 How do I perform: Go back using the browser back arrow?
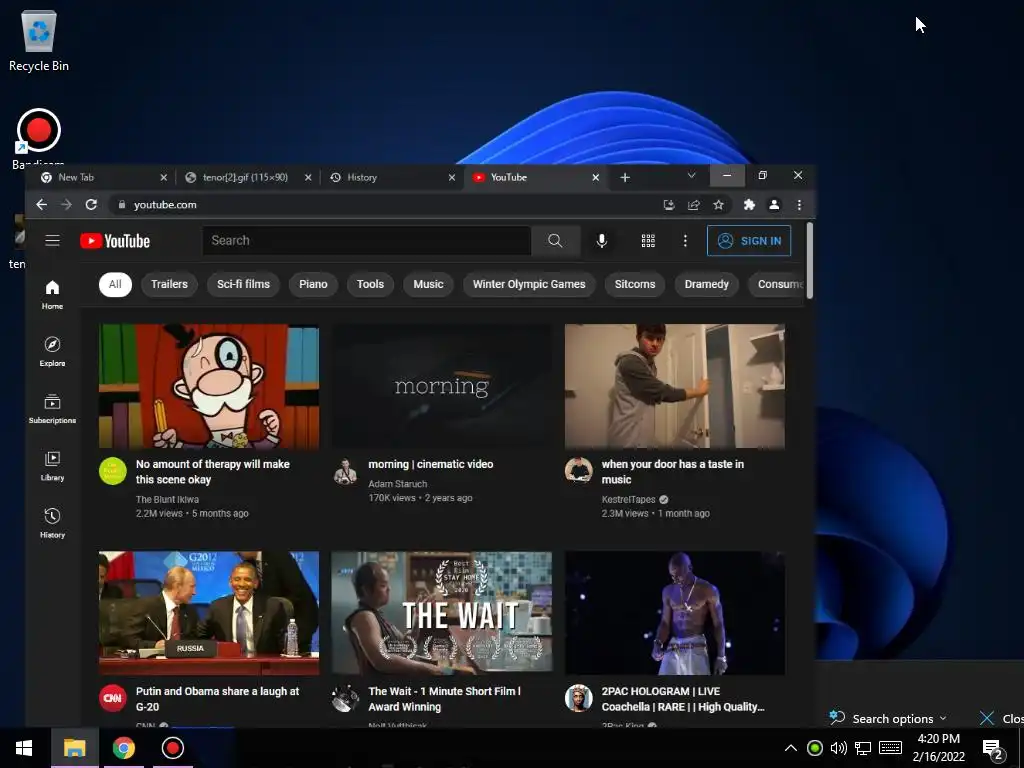[x=41, y=204]
